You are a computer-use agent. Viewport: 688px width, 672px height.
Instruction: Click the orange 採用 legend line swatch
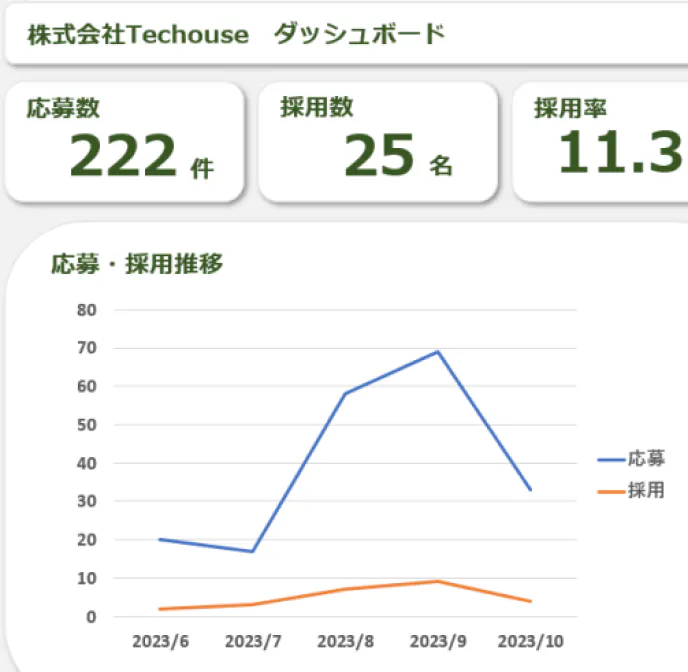pyautogui.click(x=611, y=491)
